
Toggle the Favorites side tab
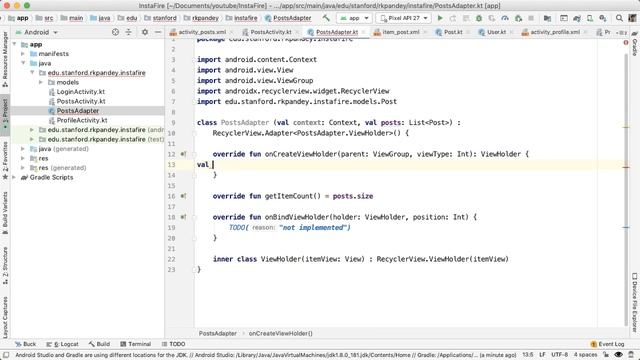(x=5, y=160)
